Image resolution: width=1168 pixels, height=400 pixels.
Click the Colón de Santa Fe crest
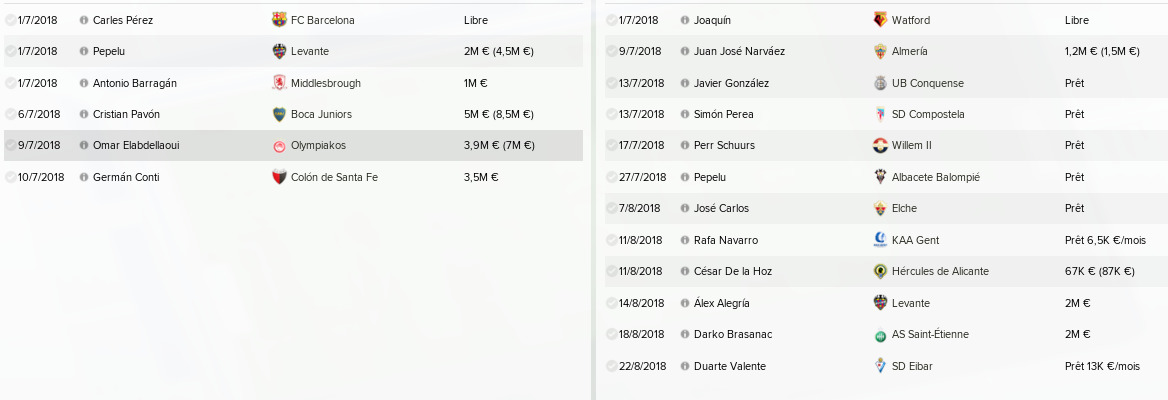click(279, 177)
